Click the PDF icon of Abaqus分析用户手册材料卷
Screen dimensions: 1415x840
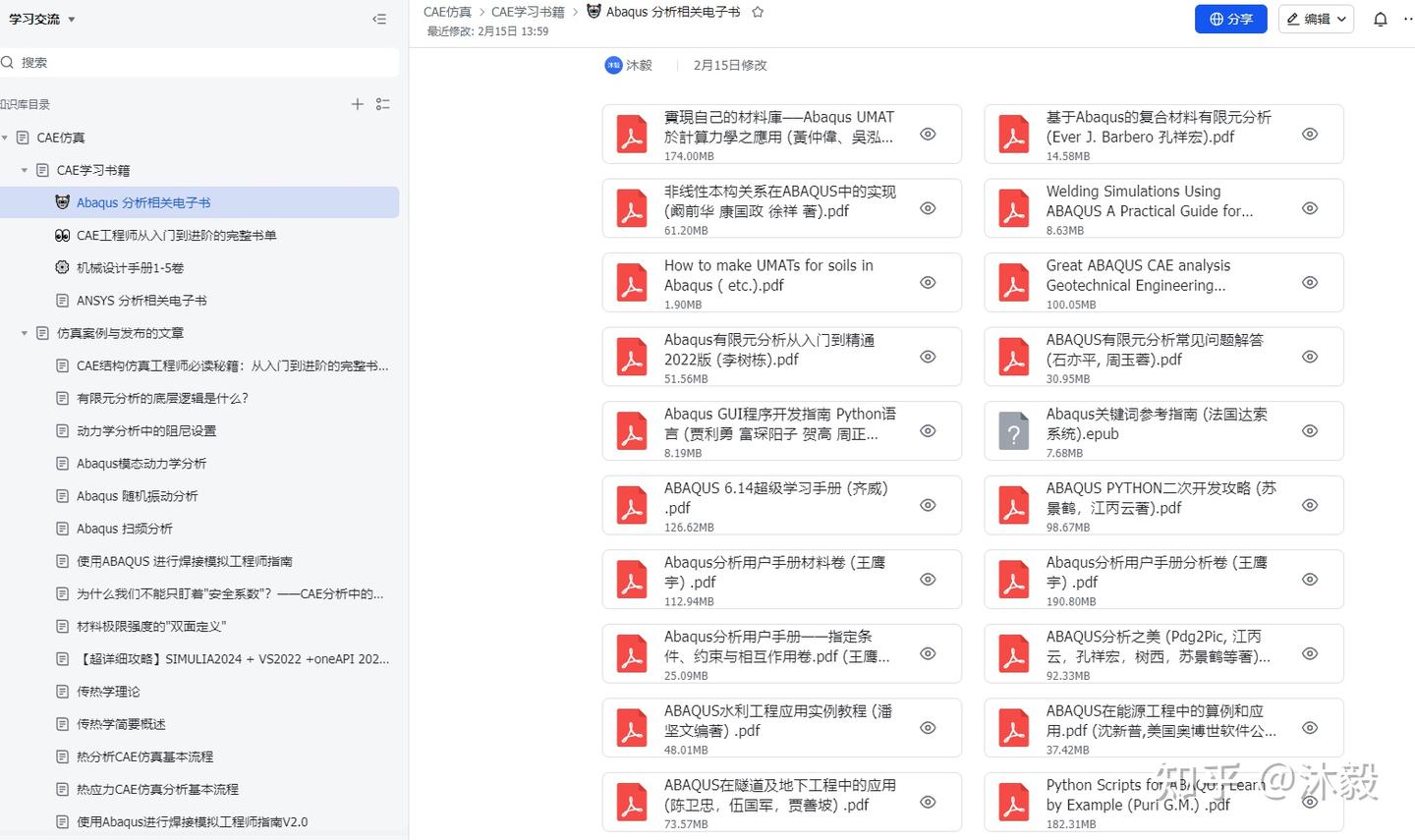coord(631,580)
